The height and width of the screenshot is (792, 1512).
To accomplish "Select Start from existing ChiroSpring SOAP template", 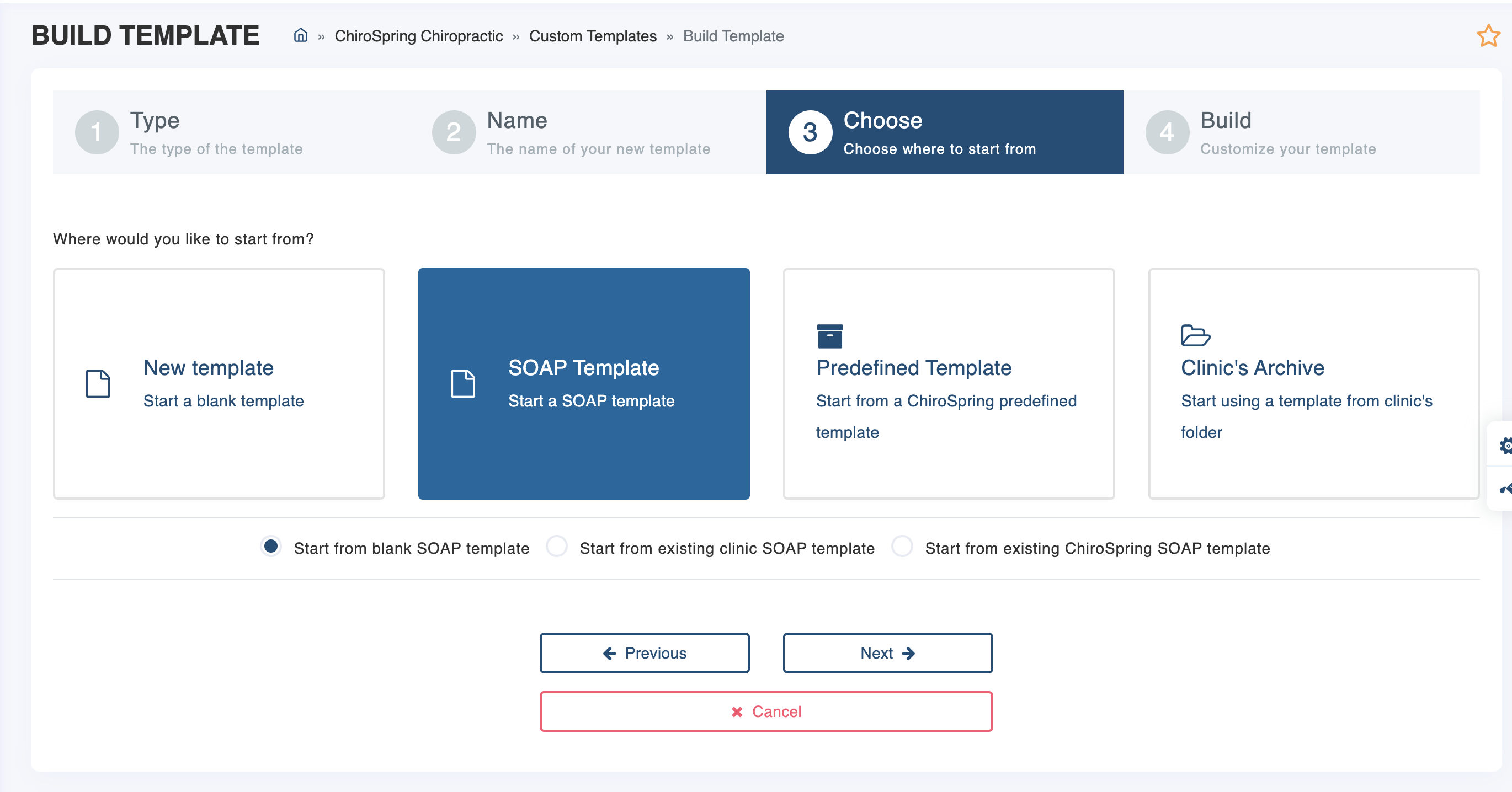I will pyautogui.click(x=902, y=547).
